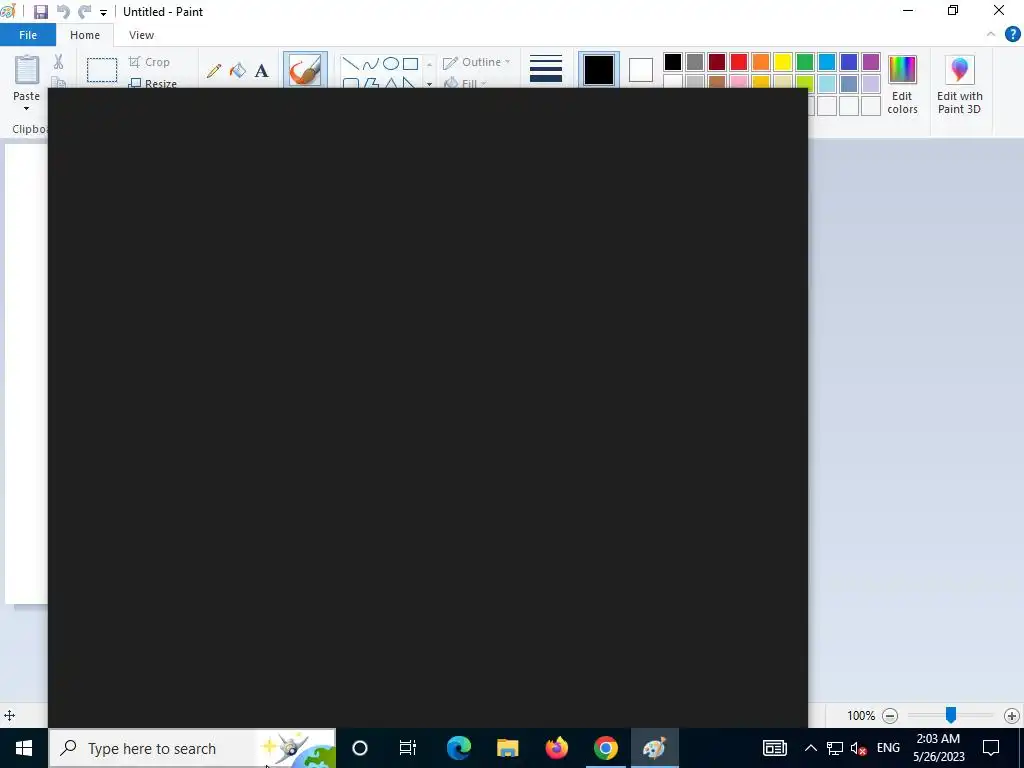Pick the Curve shape

pos(370,63)
